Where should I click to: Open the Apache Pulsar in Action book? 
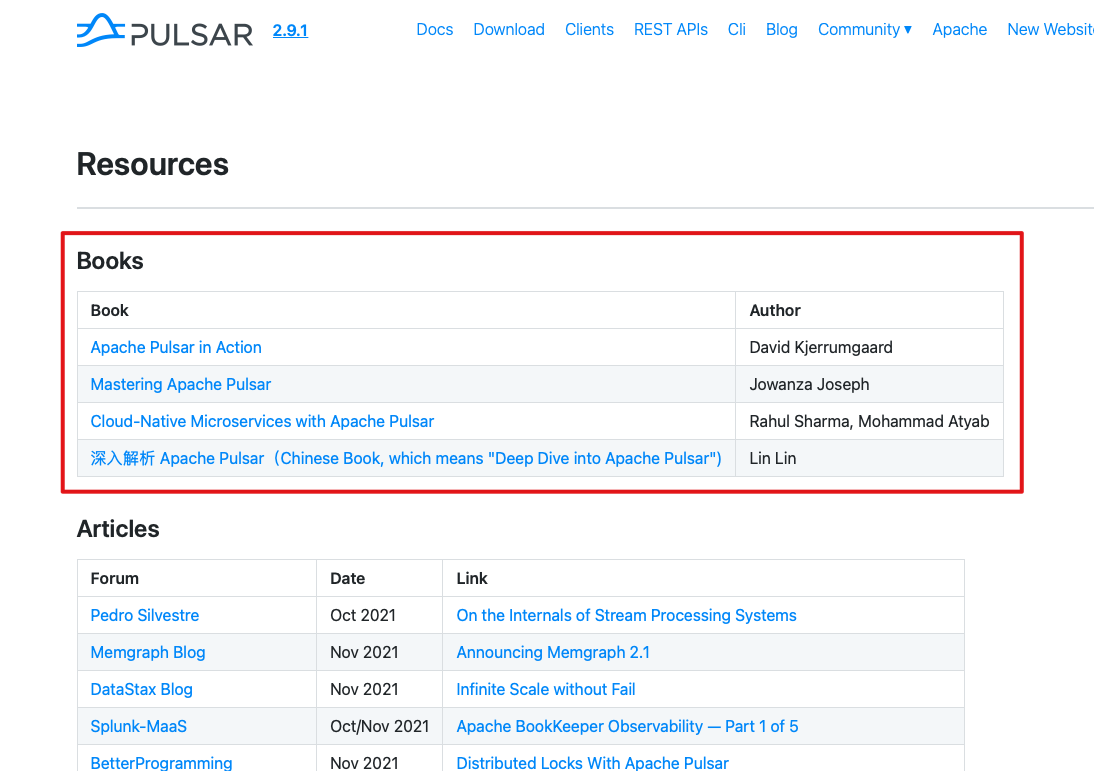point(176,347)
